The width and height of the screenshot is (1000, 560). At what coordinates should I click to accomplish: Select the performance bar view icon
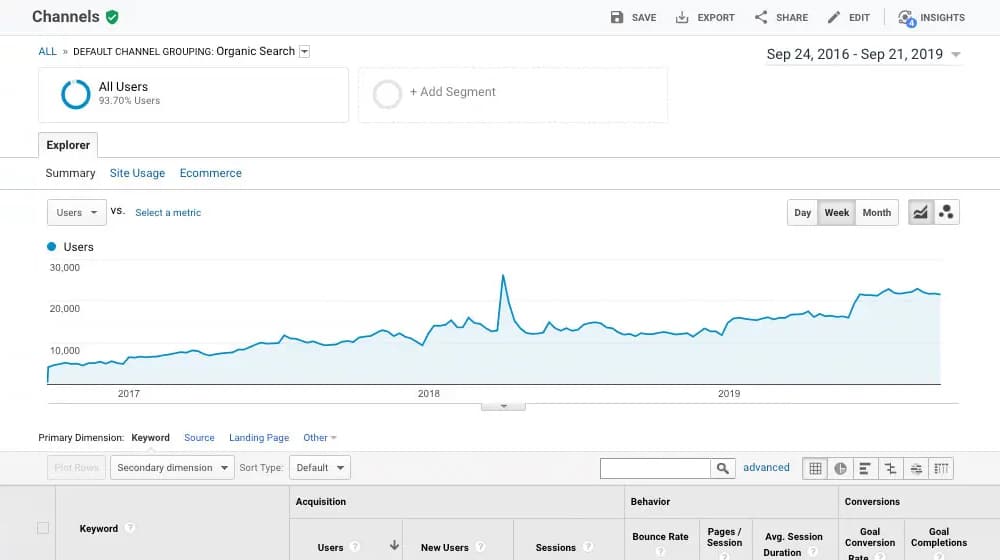pyautogui.click(x=865, y=468)
